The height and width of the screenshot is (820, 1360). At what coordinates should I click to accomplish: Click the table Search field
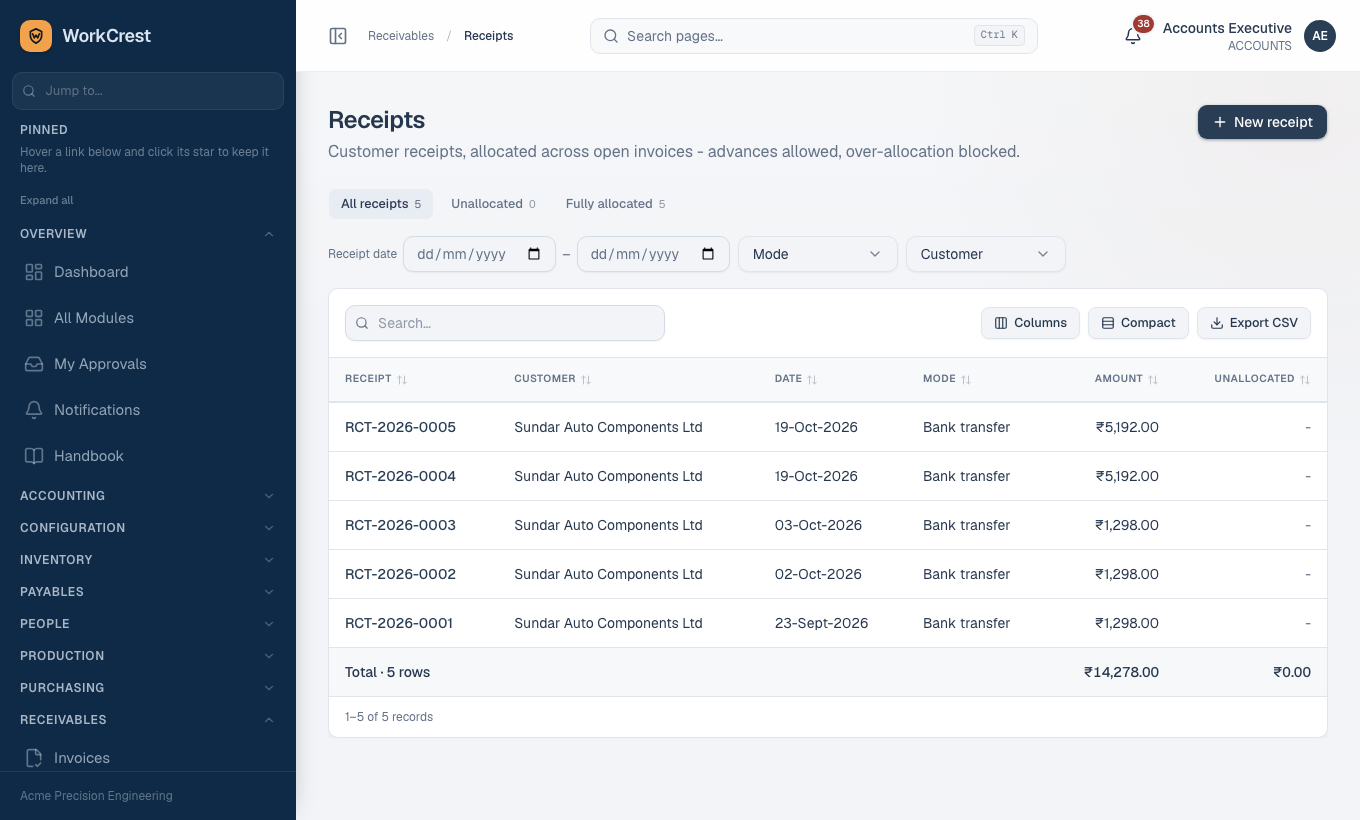click(505, 323)
